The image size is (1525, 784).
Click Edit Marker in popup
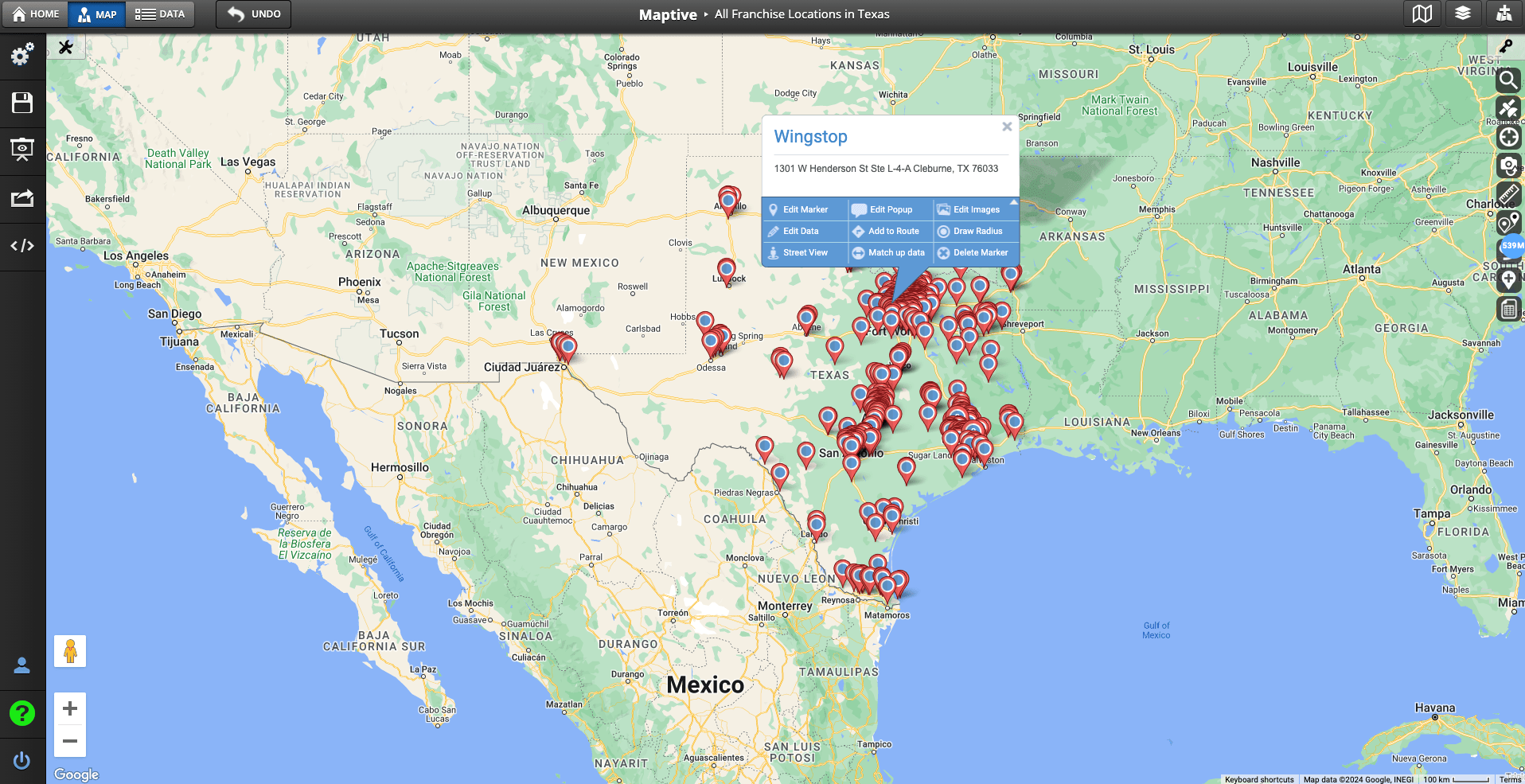click(x=805, y=209)
